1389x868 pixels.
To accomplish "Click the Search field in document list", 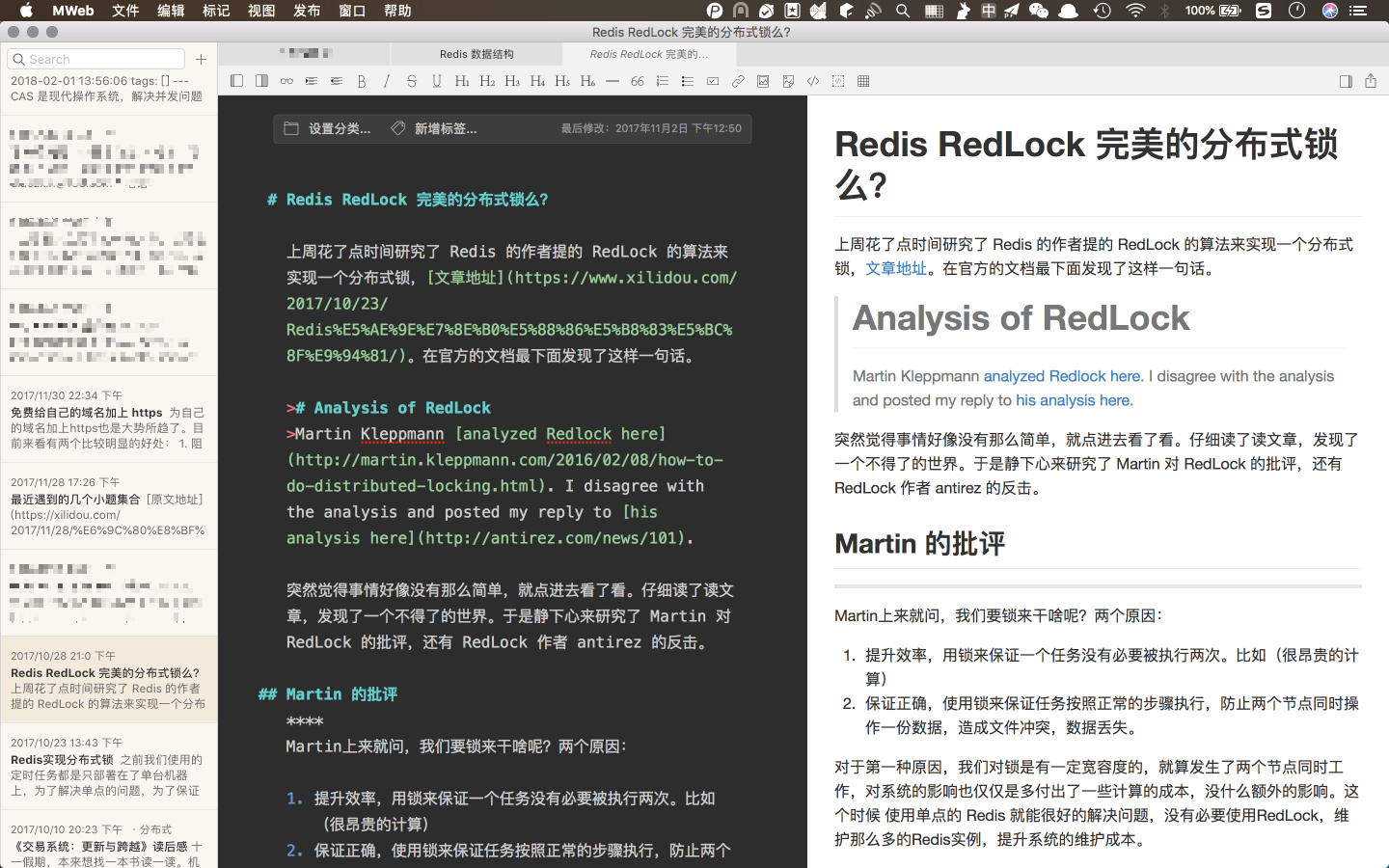I will point(96,60).
